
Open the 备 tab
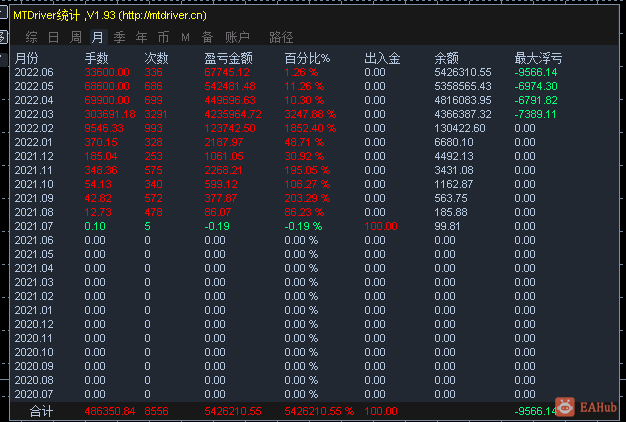(x=207, y=38)
